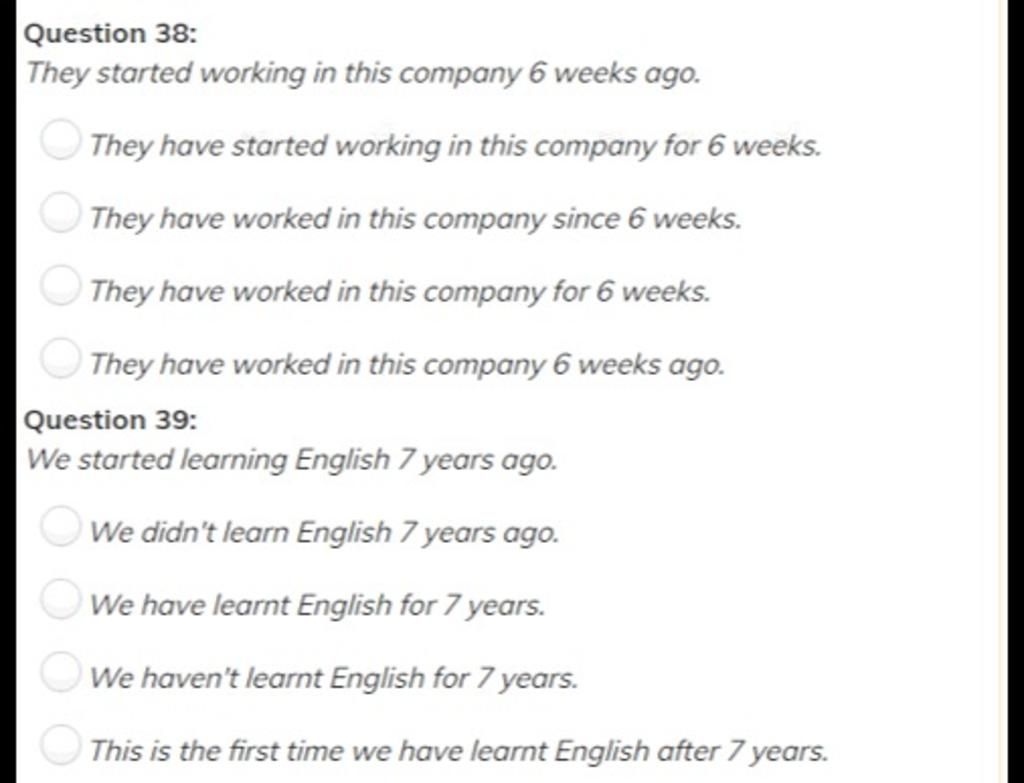Screen dimensions: 1024x783
Task: Click answer text 'We have learnt English for 7 years'
Action: pyautogui.click(x=317, y=605)
